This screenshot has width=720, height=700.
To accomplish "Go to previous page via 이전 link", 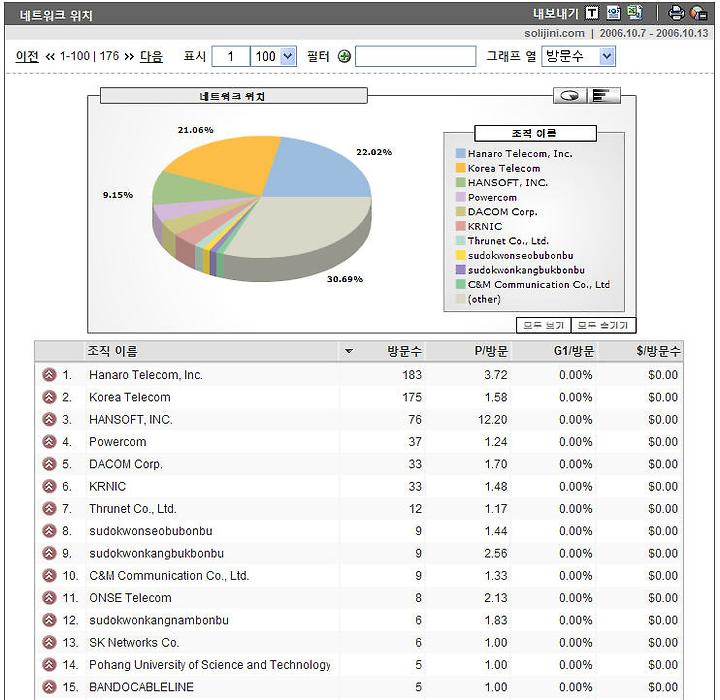I will click(x=27, y=56).
